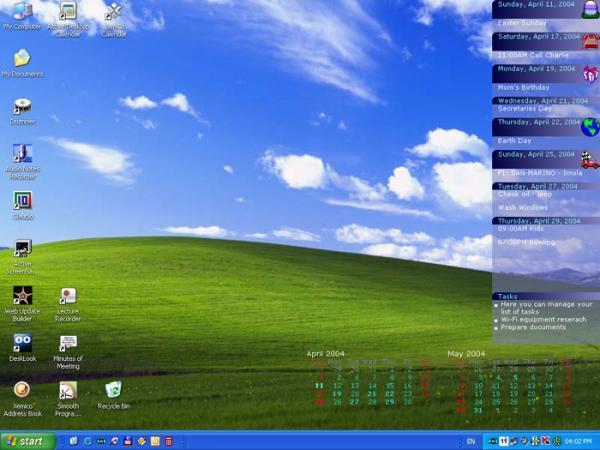Select day 19 in April 2004 calendar

tap(337, 394)
